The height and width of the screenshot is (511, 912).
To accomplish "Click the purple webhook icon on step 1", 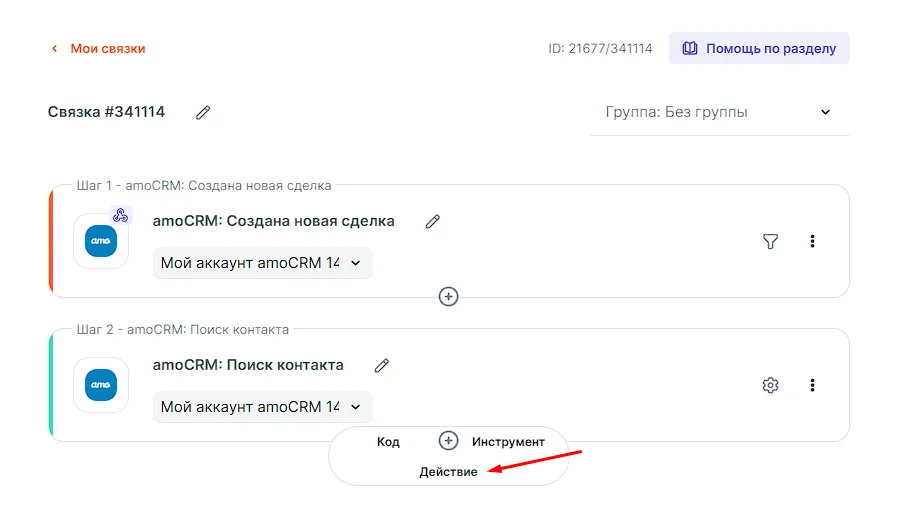I will tap(120, 215).
